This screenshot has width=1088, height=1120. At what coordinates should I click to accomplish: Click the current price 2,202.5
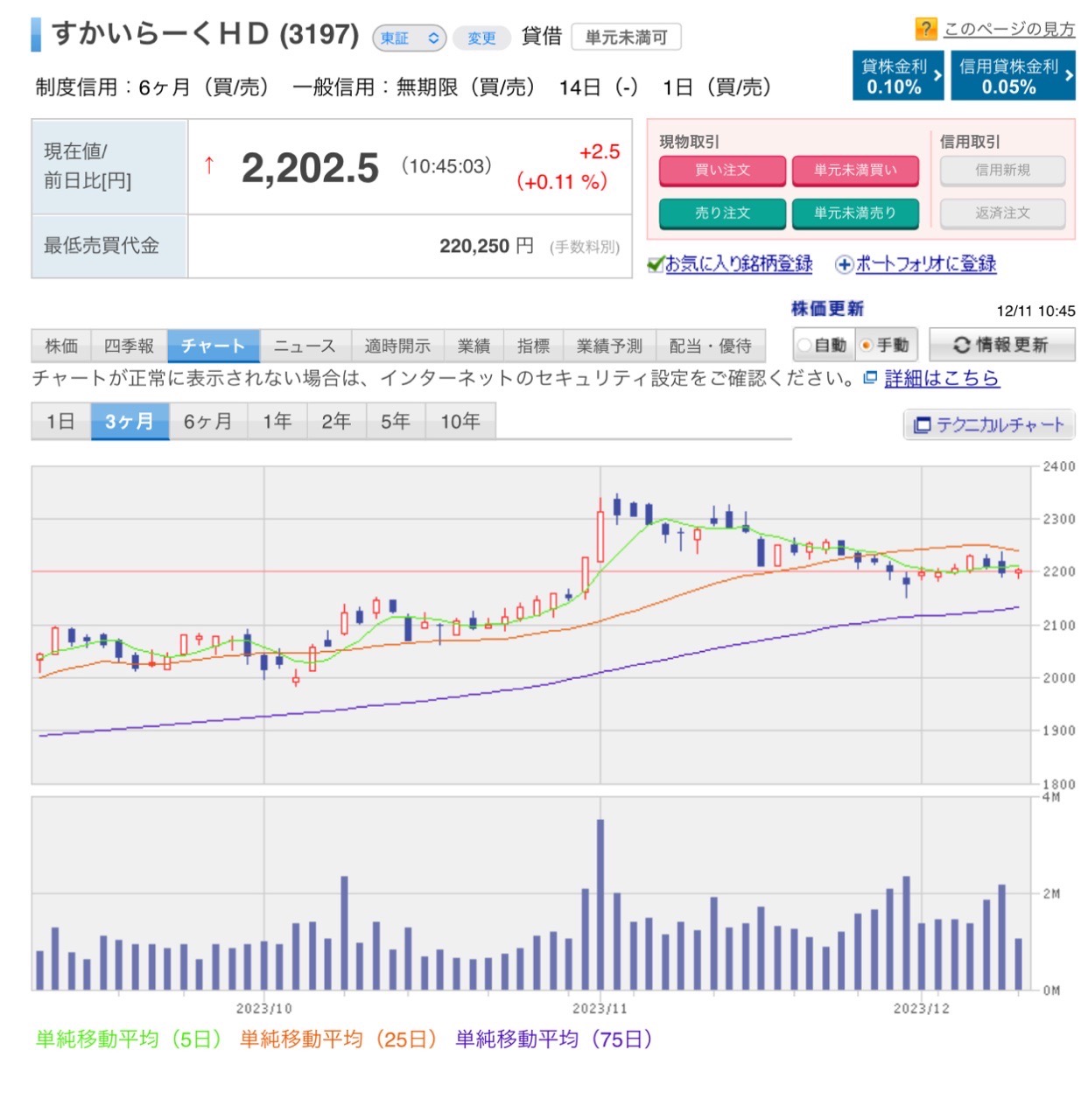click(x=310, y=168)
